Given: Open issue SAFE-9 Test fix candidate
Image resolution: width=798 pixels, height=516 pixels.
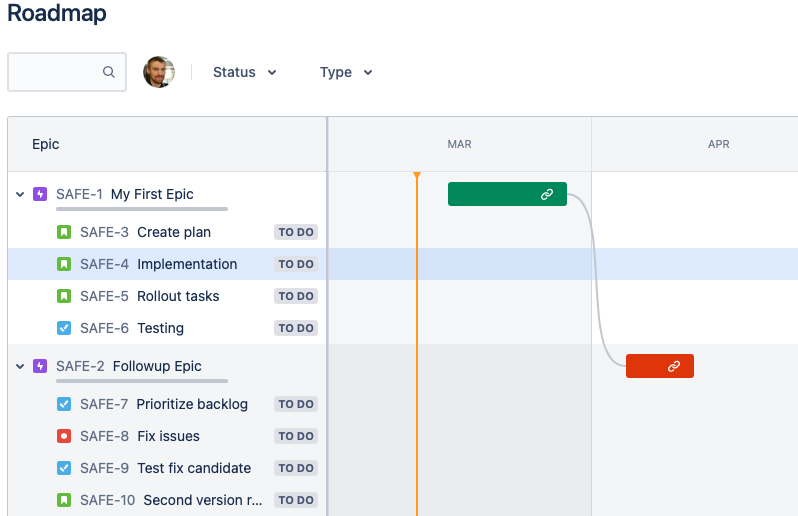Looking at the screenshot, I should tap(165, 468).
